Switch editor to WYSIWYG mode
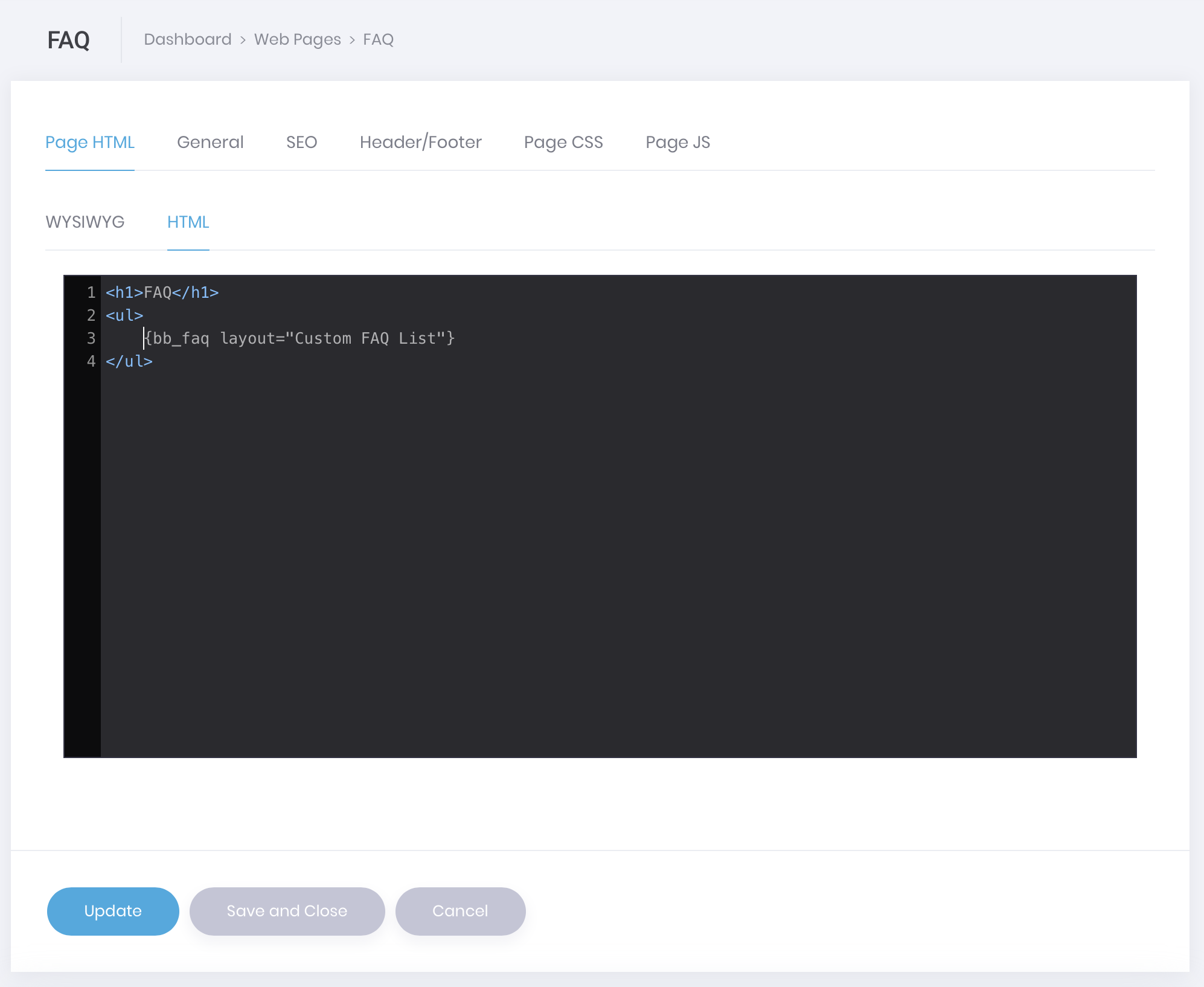Screen dimensions: 1204x987 click(85, 222)
